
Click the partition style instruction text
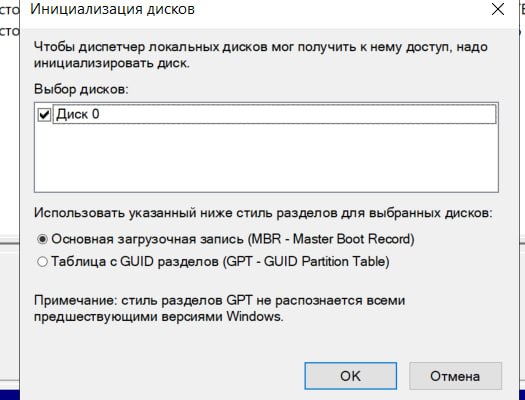pyautogui.click(x=263, y=213)
